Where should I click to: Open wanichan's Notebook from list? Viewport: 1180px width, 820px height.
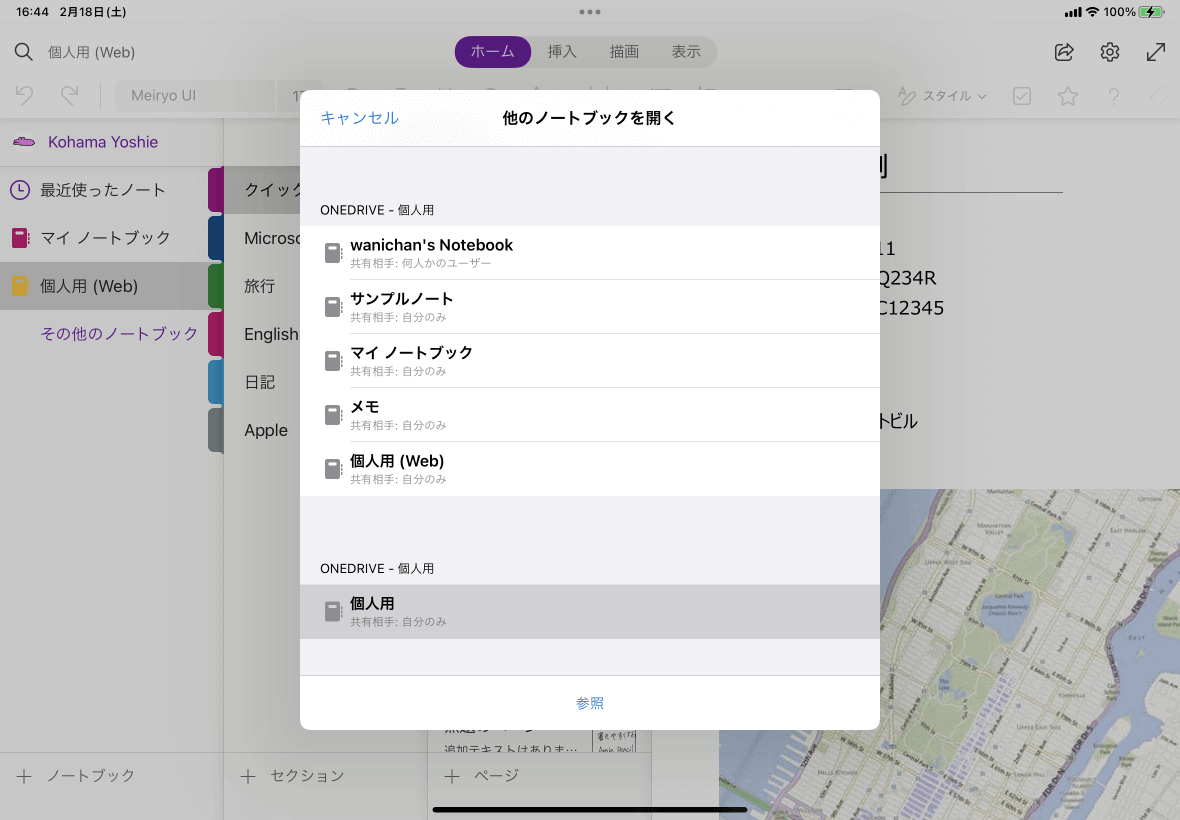point(590,253)
